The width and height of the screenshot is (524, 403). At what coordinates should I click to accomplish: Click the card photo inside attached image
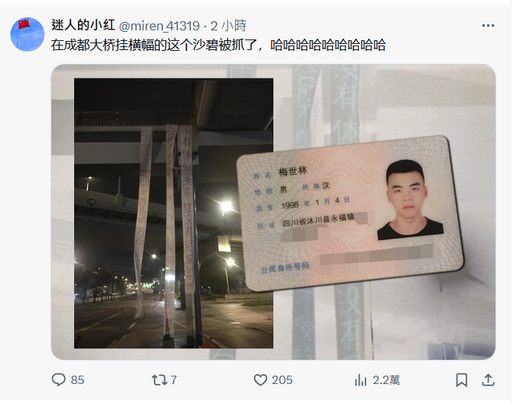click(350, 212)
